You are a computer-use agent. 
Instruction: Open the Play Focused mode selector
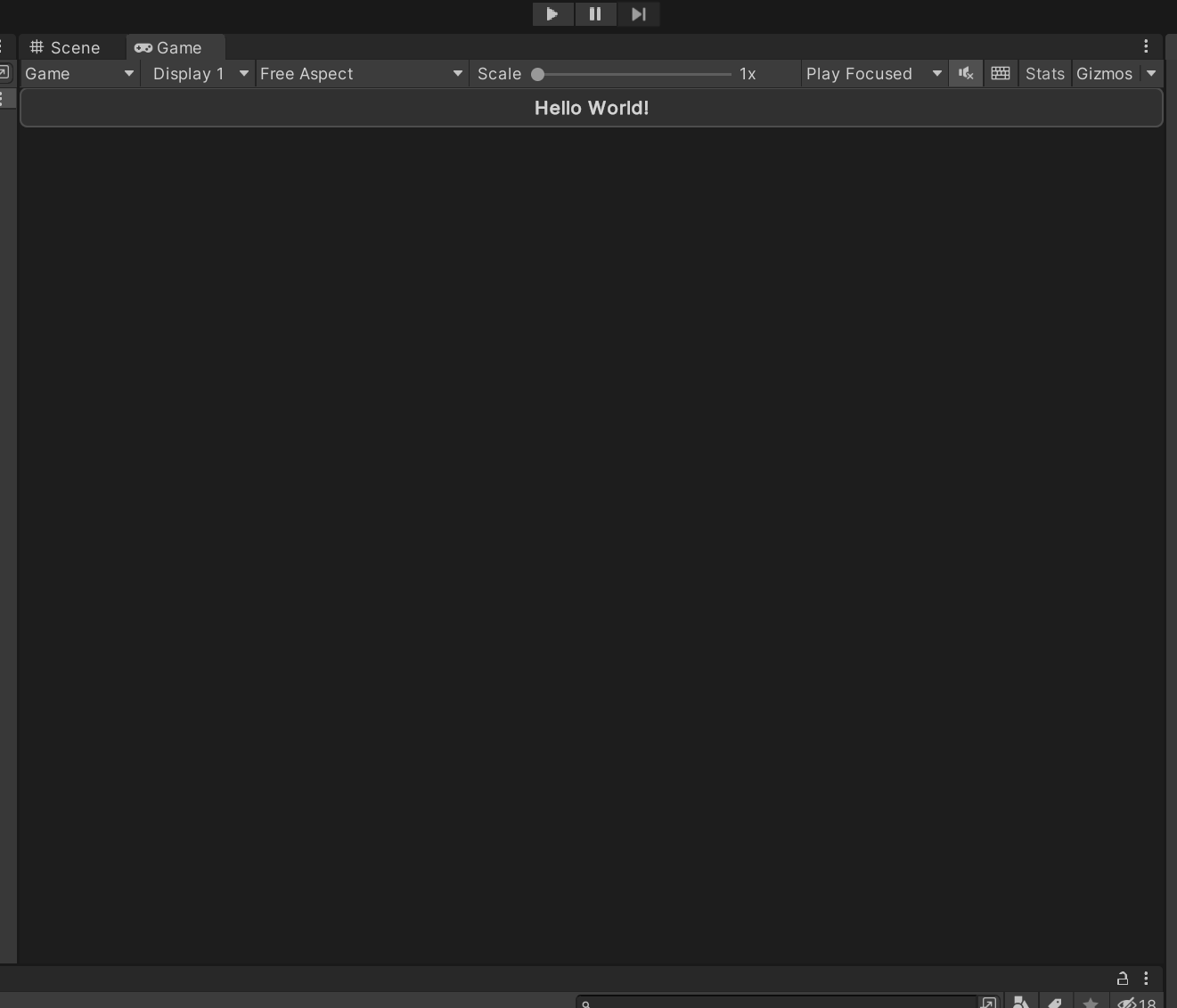871,73
